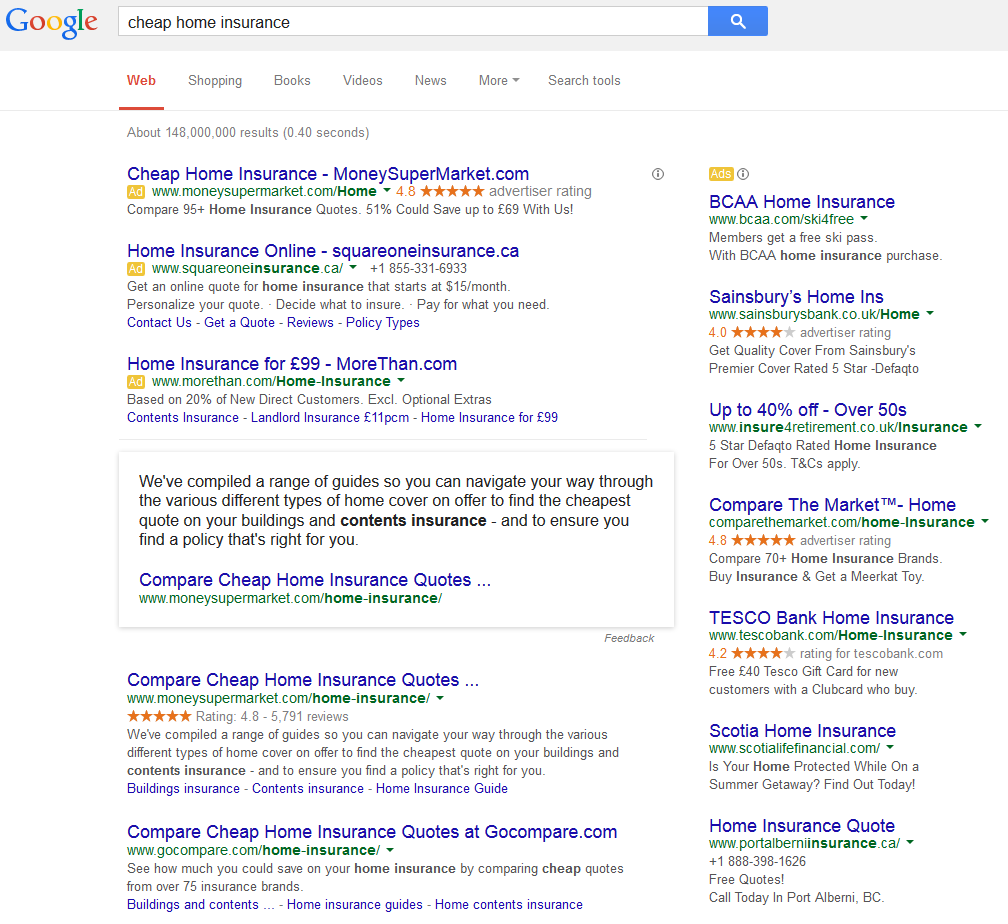Click into the search query text box
The width and height of the screenshot is (1008, 924).
410,22
